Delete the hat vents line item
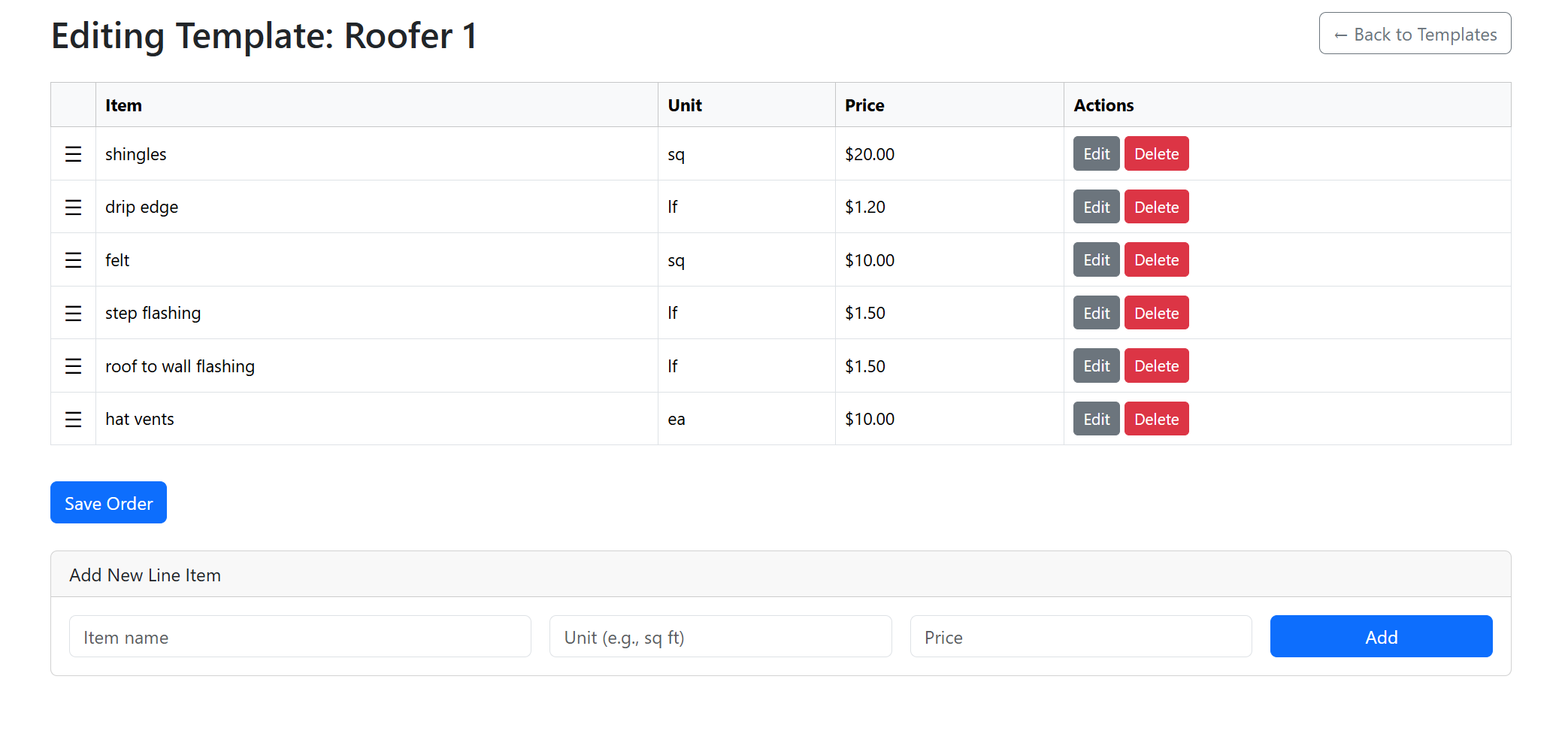Screen dimensions: 1568x740 (1156, 420)
